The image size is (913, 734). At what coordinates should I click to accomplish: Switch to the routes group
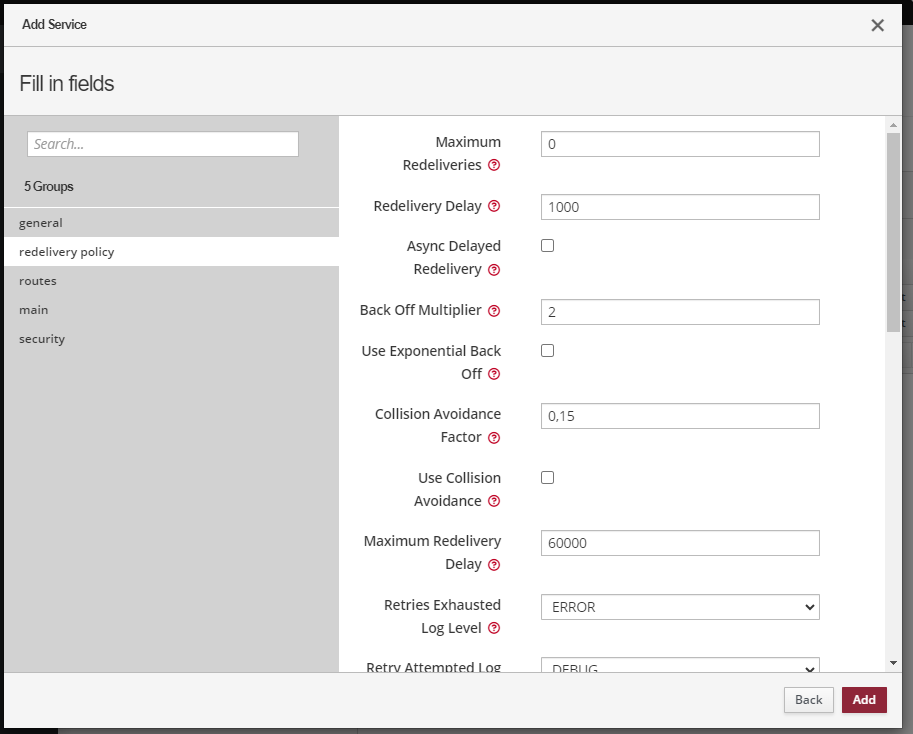38,281
